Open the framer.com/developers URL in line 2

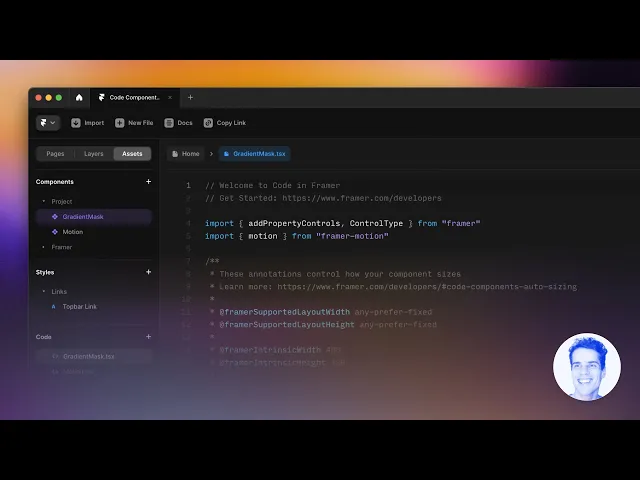362,198
